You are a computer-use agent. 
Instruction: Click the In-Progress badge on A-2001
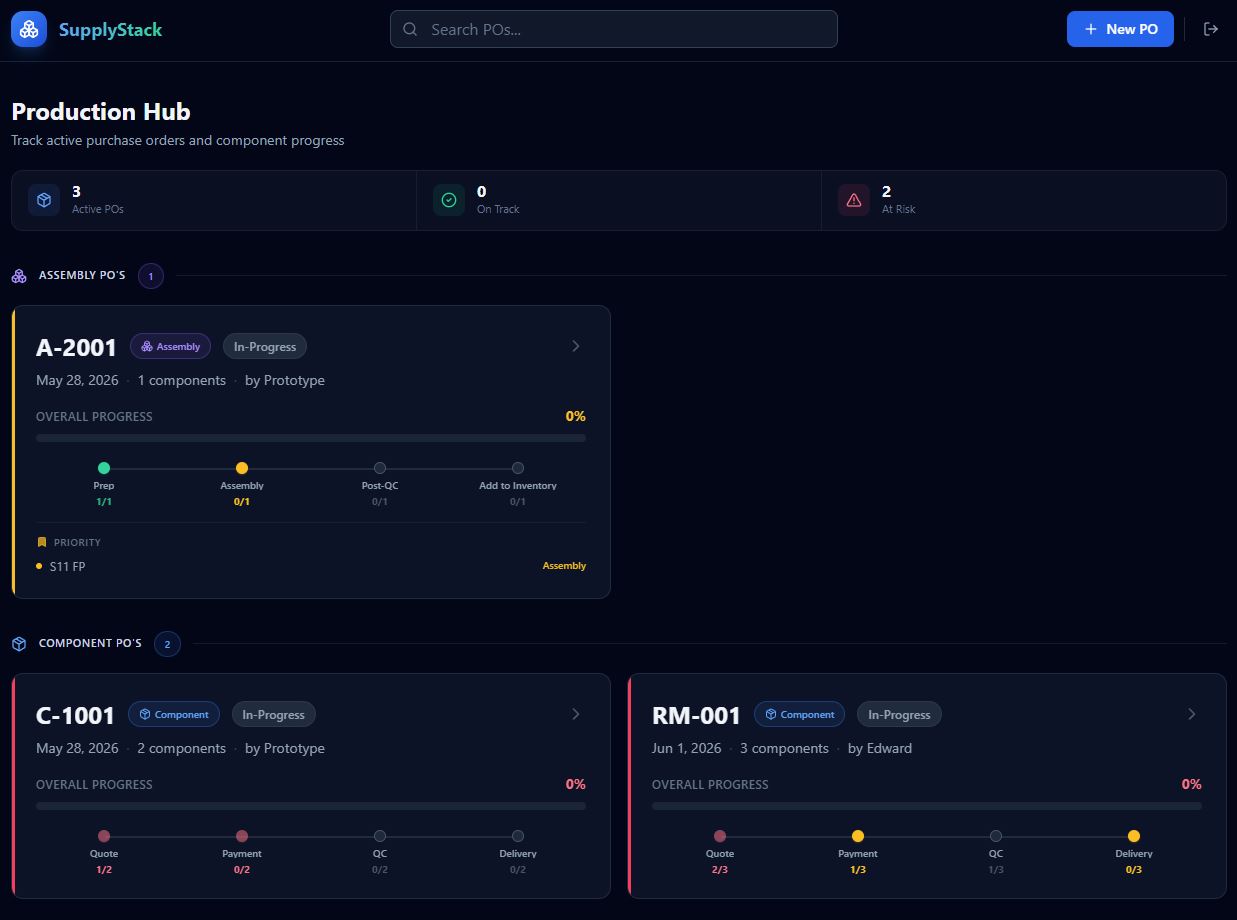click(265, 346)
